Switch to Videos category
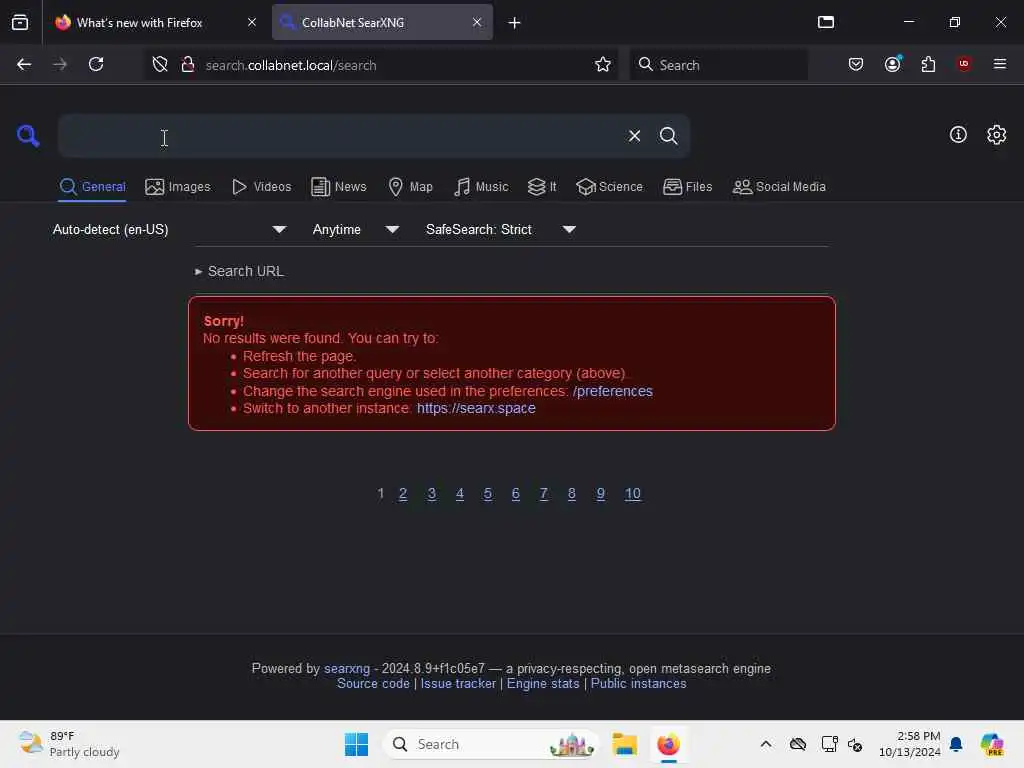Viewport: 1024px width, 768px height. [x=261, y=187]
